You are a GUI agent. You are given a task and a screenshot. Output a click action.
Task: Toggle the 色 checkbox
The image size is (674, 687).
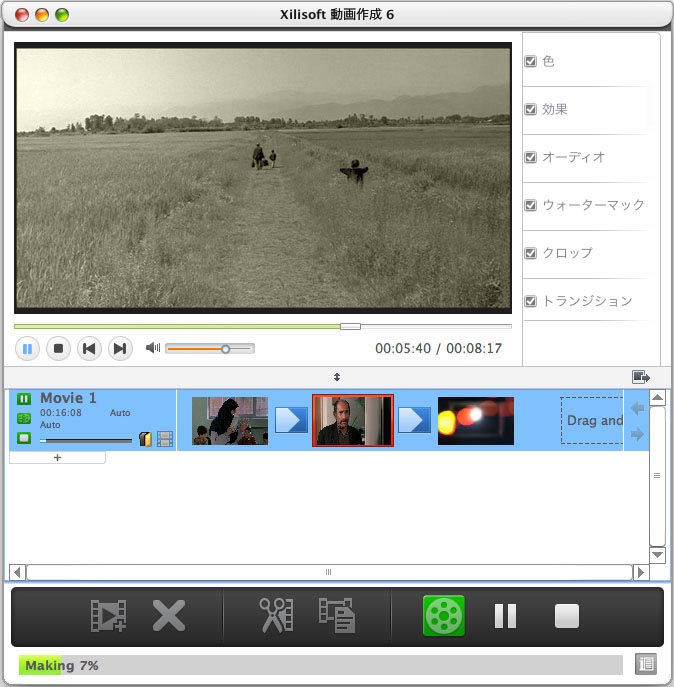coord(531,61)
